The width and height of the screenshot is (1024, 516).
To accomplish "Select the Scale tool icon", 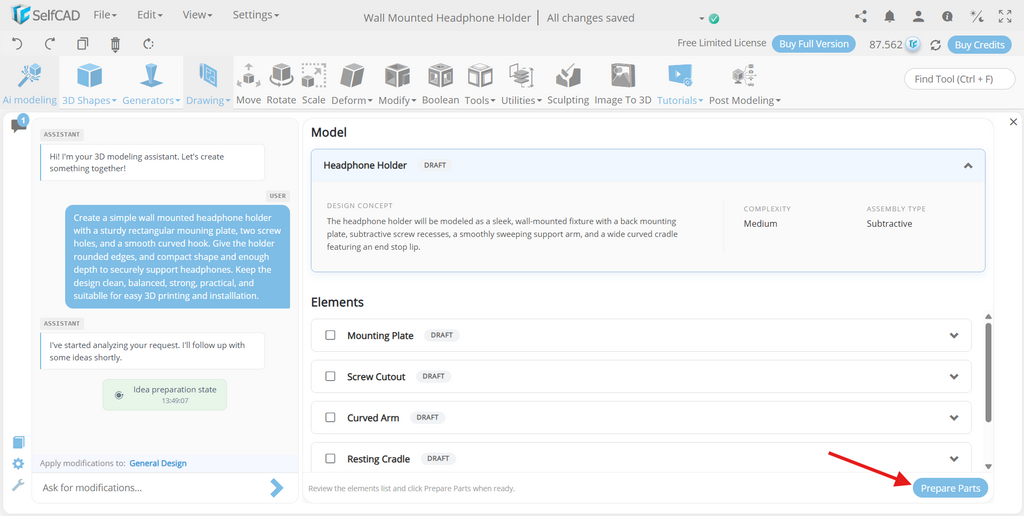I will pos(313,76).
